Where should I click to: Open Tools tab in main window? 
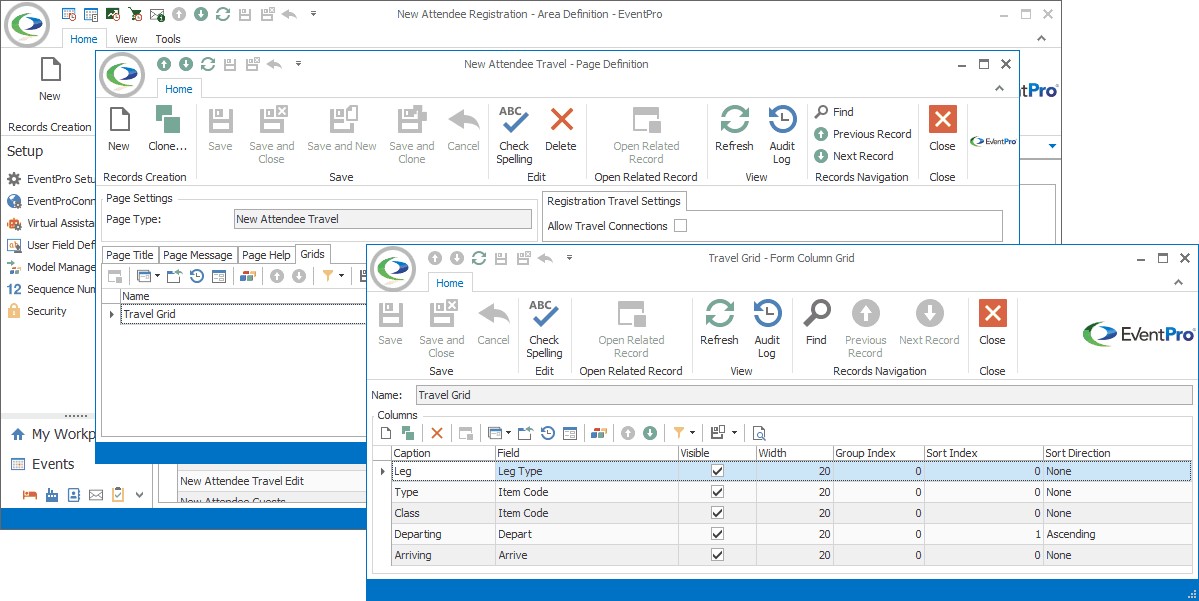[167, 39]
